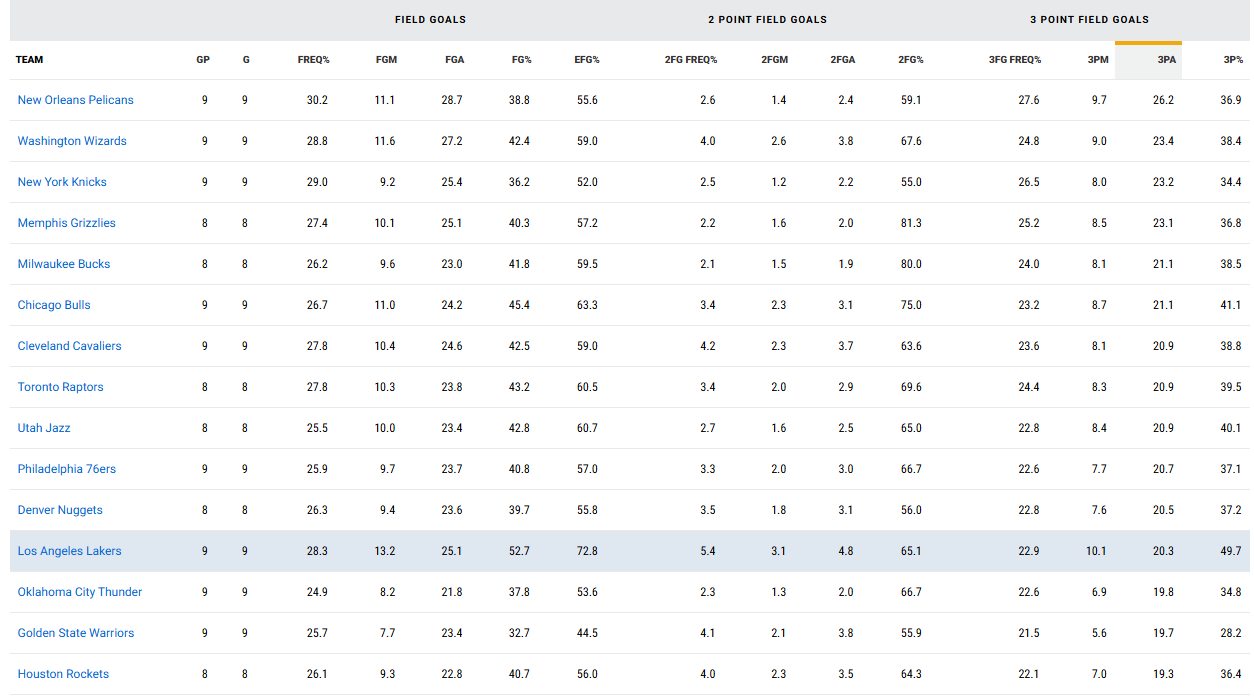Open the New York Knicks team link
The image size is (1254, 698).
(62, 182)
